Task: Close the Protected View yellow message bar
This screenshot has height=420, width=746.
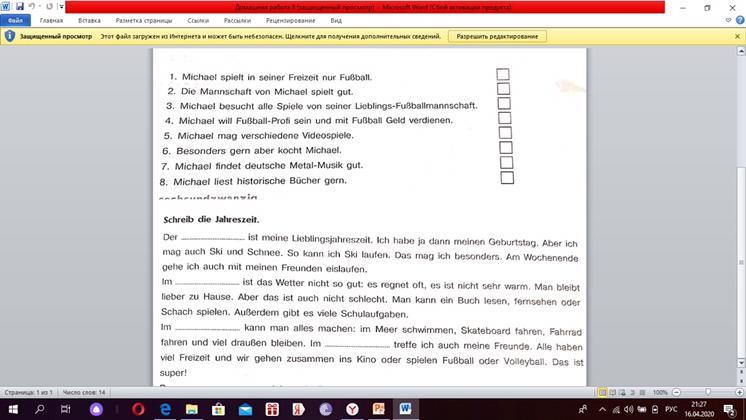Action: (737, 36)
